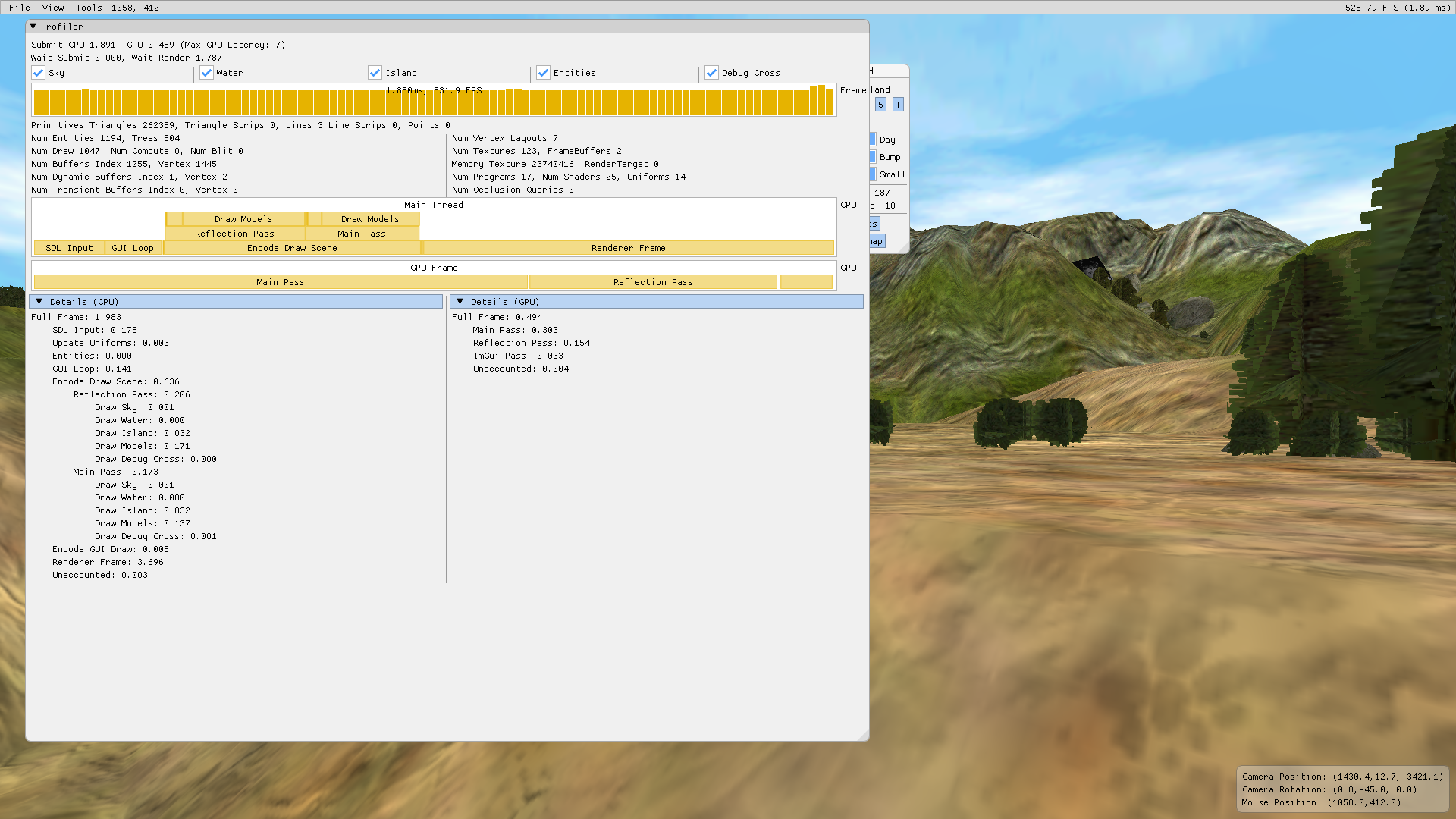Select the CPU Reflection Pass timeline bar
Screen dimensions: 1456x819
pyautogui.click(x=234, y=234)
